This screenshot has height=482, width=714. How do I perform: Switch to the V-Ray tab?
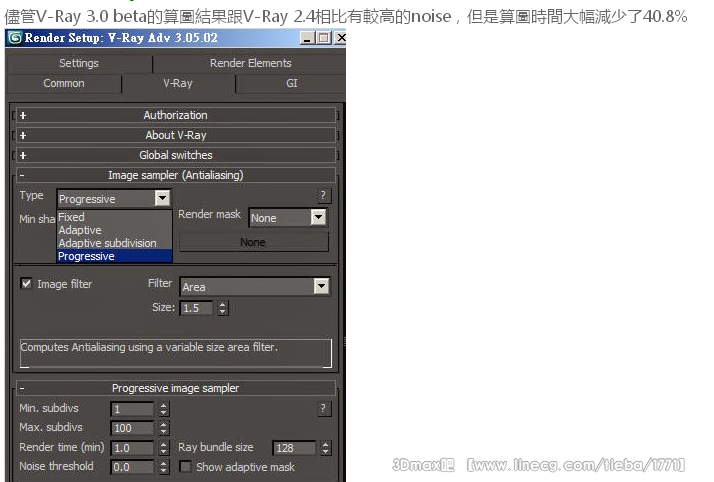pos(178,84)
